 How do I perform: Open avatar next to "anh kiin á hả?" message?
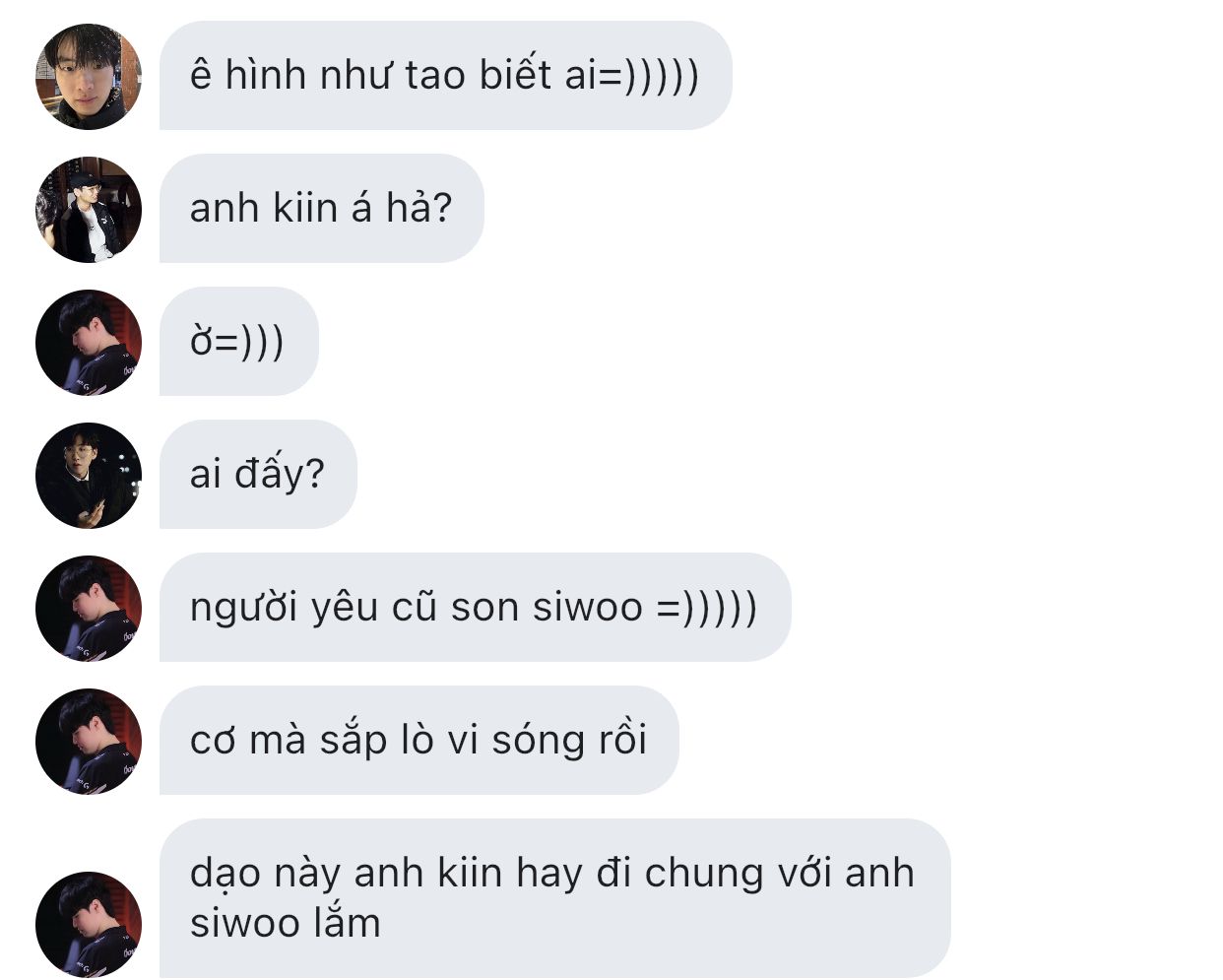pyautogui.click(x=89, y=210)
